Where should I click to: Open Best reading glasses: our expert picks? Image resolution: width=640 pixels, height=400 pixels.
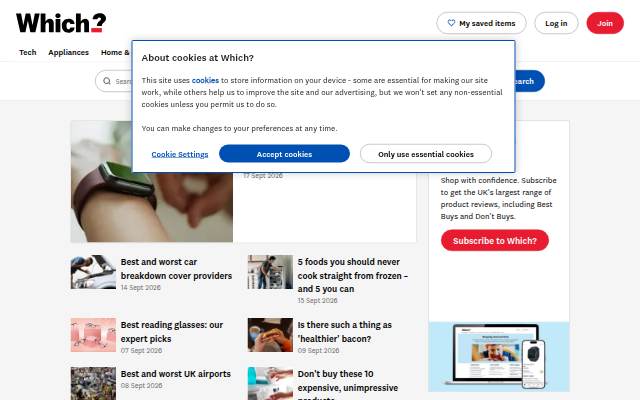tap(172, 331)
